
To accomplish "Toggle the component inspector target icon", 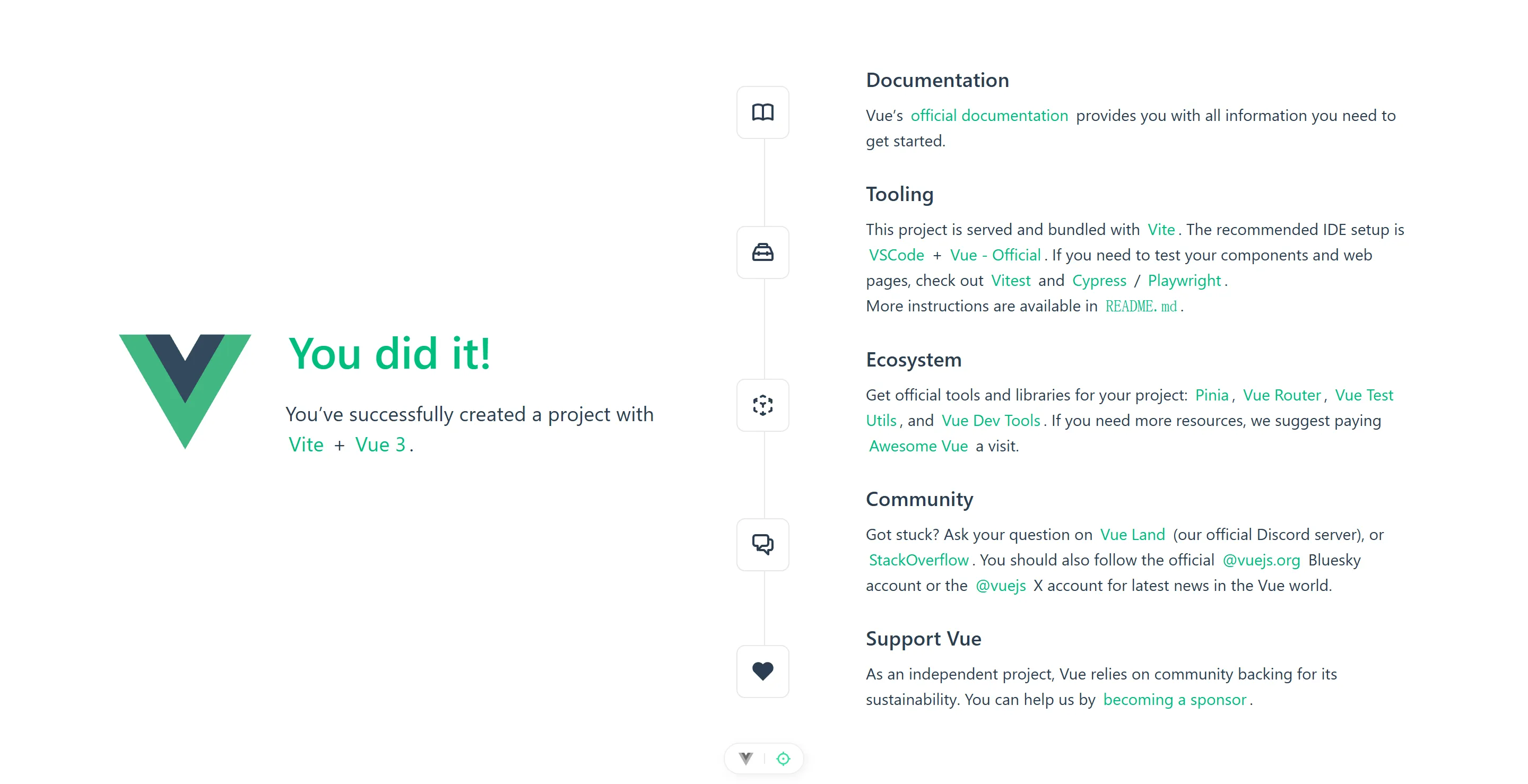I will pos(783,759).
